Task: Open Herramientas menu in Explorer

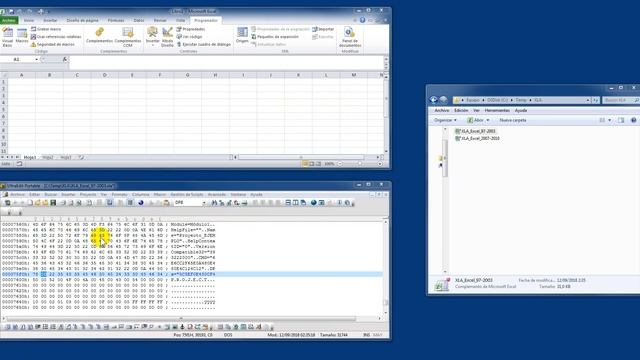Action: coord(497,111)
